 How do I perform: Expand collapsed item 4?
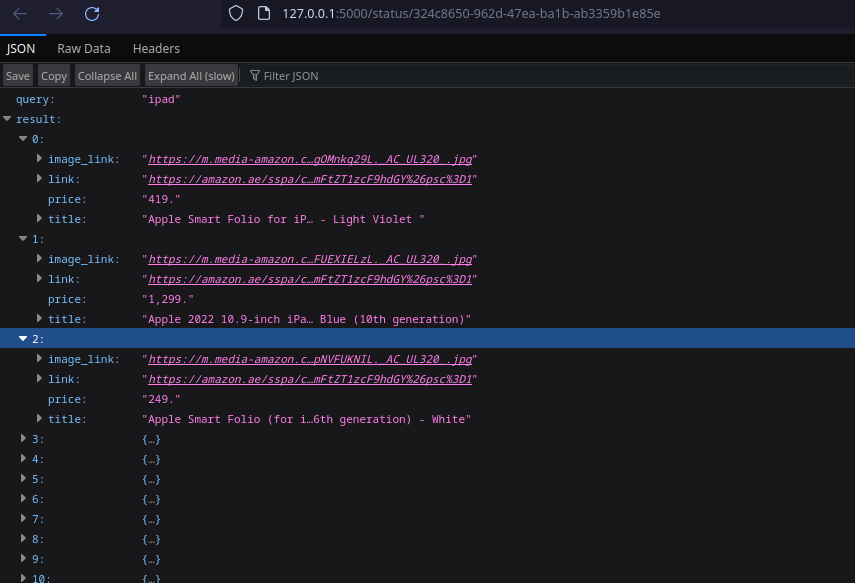tap(23, 458)
